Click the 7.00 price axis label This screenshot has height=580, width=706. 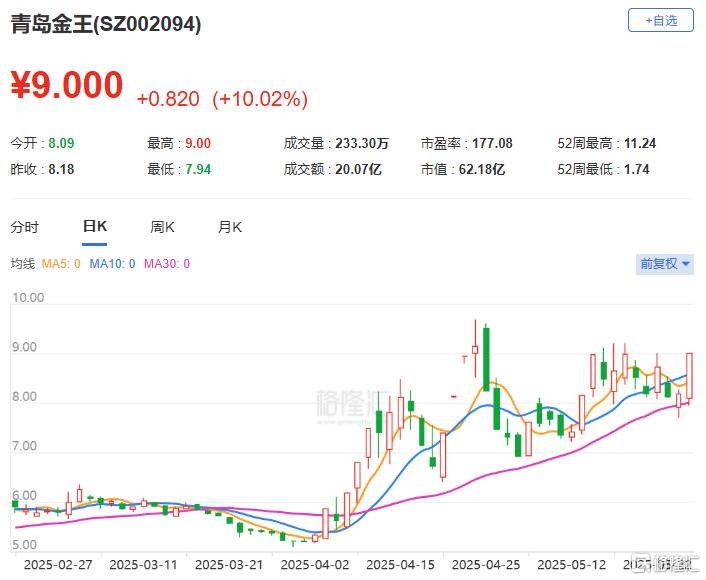[24, 446]
